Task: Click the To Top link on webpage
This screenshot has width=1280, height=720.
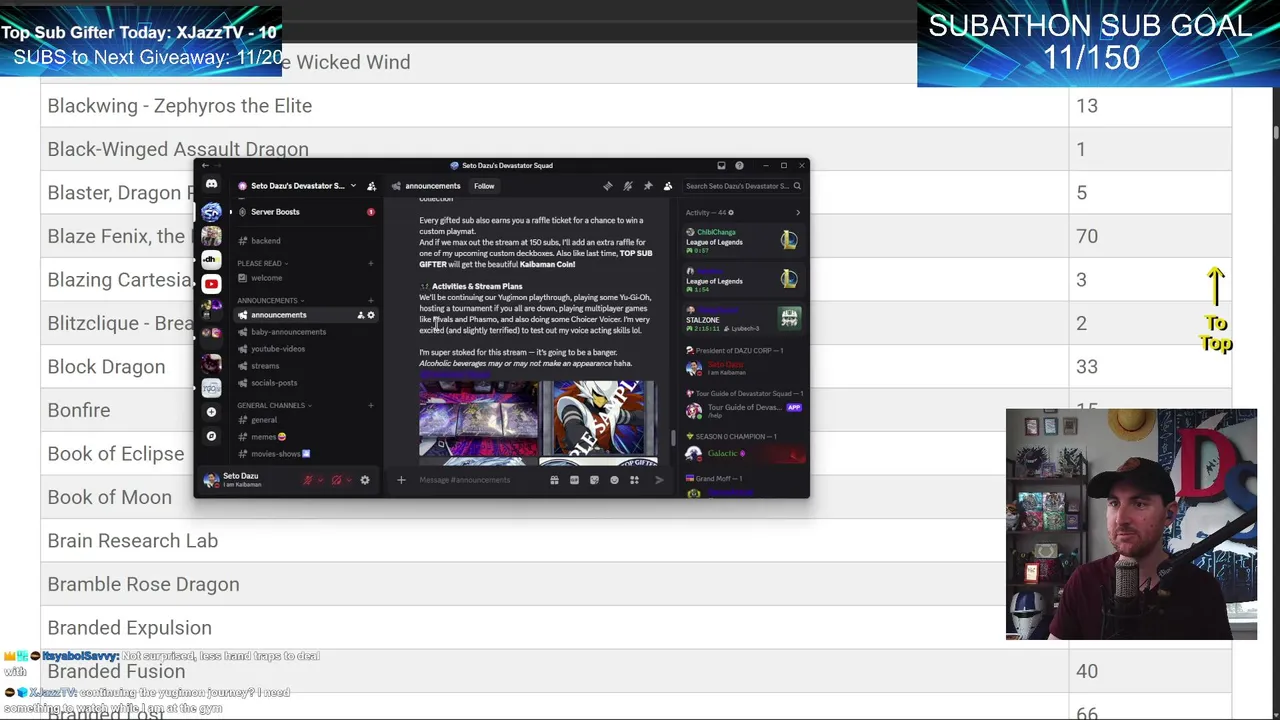Action: (1216, 310)
